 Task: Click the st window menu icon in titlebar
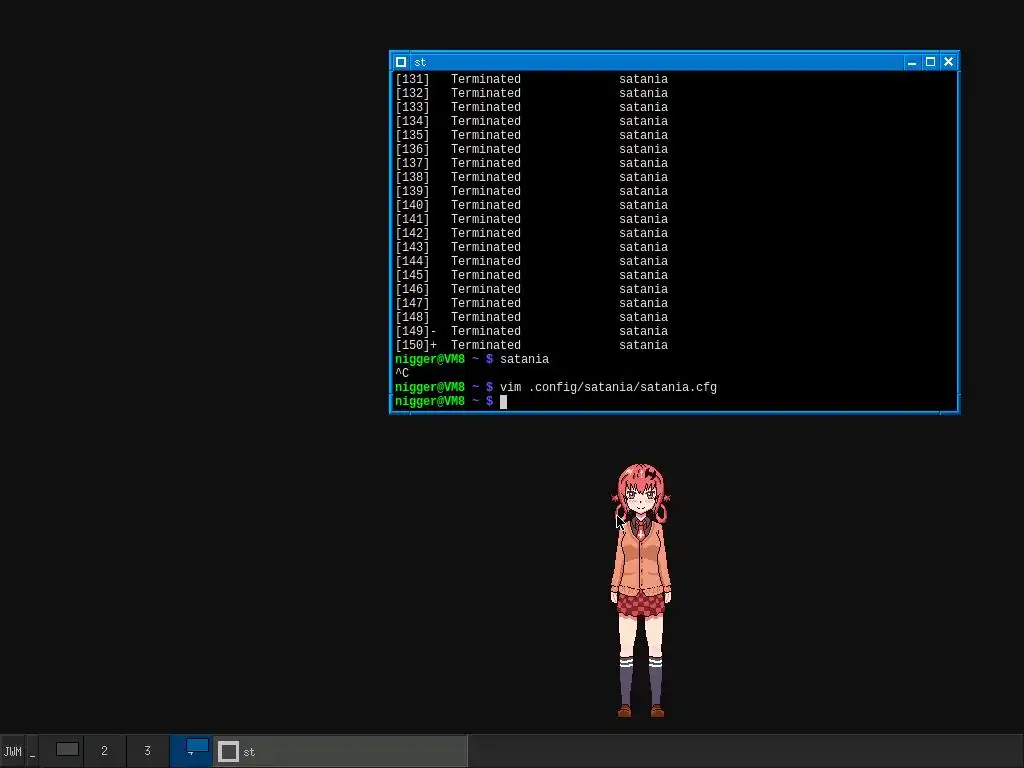click(x=401, y=62)
